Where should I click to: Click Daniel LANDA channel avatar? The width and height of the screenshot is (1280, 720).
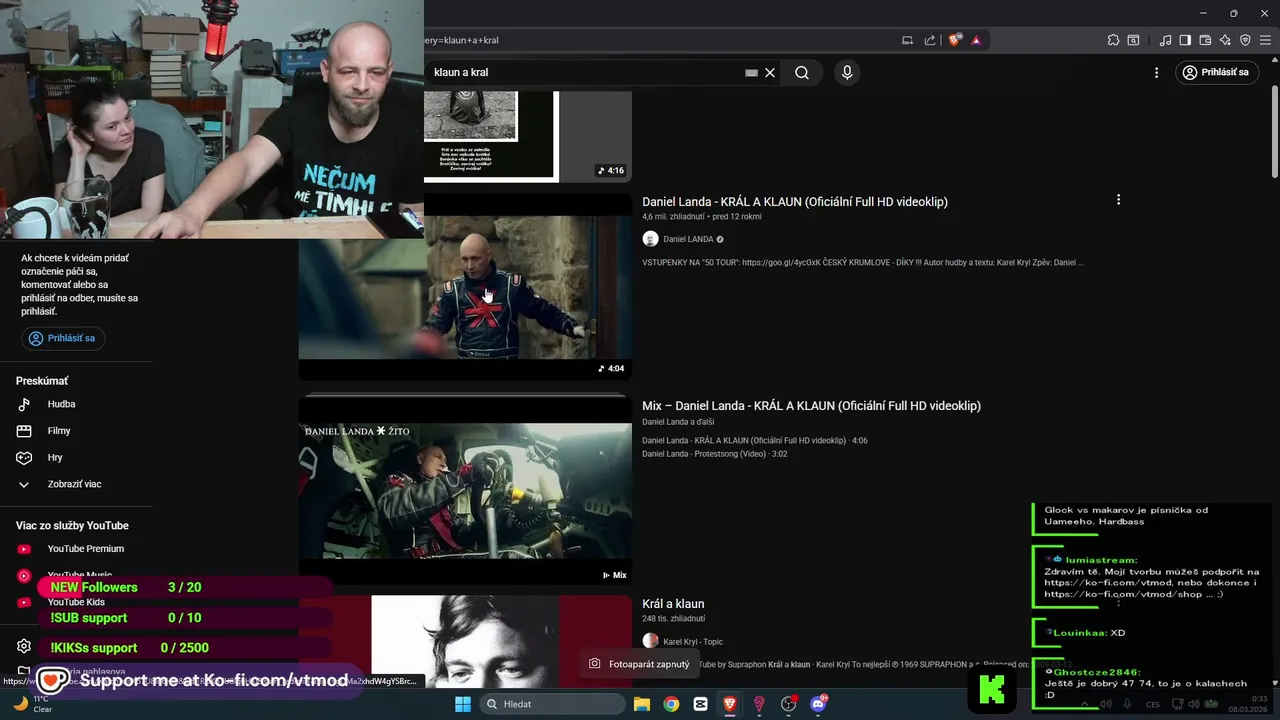click(650, 239)
